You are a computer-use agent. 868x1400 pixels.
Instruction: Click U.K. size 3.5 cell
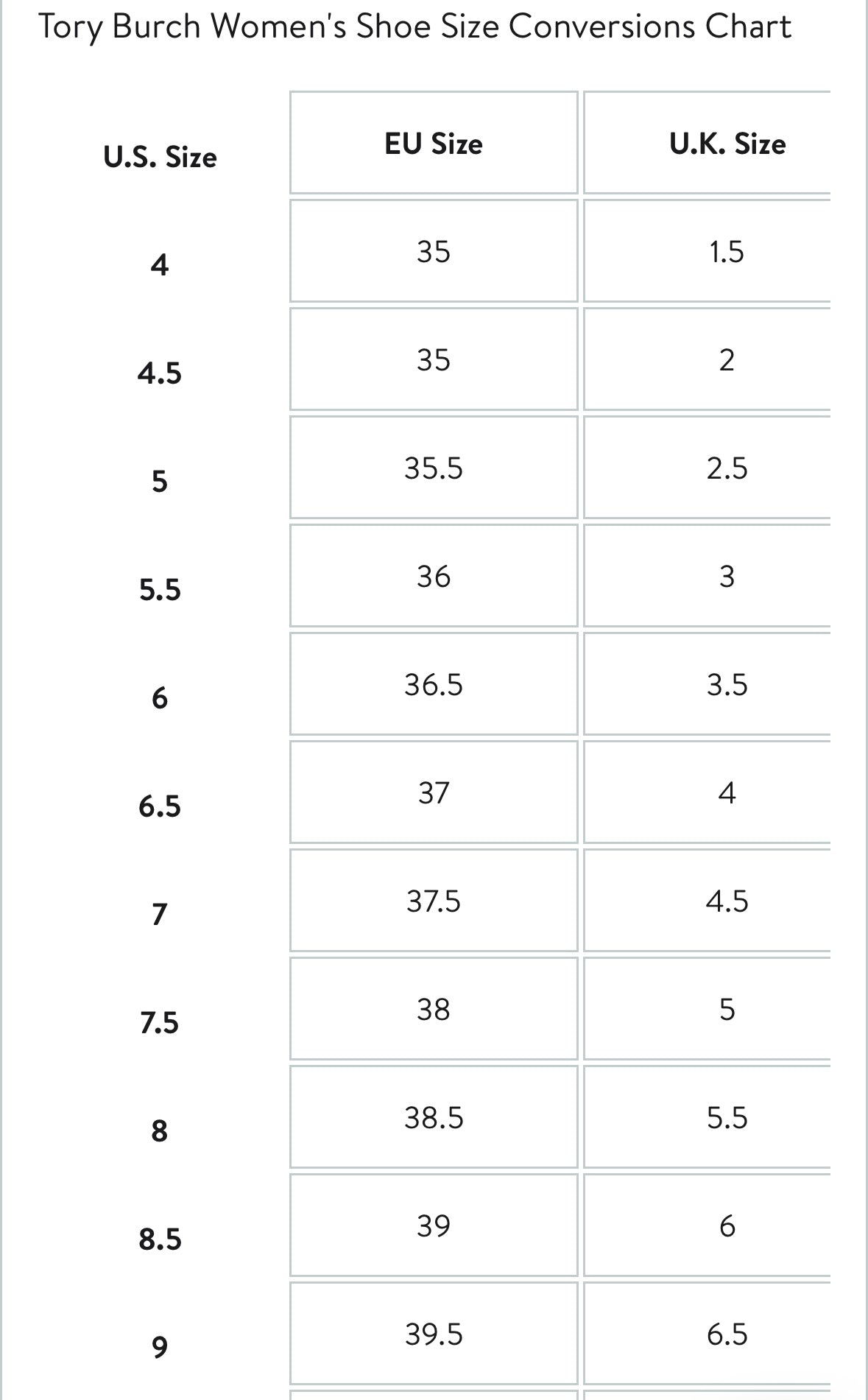tap(727, 684)
